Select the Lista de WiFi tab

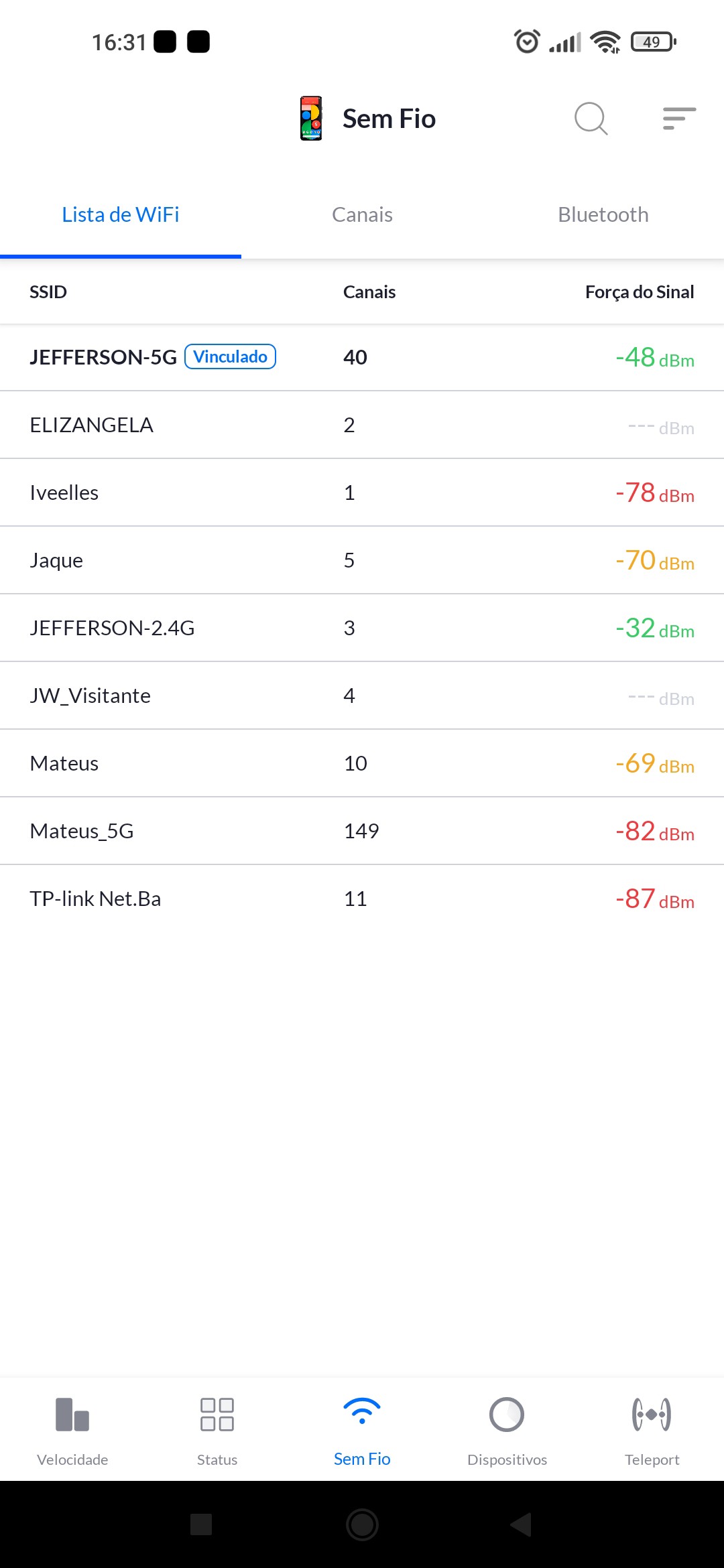(121, 215)
